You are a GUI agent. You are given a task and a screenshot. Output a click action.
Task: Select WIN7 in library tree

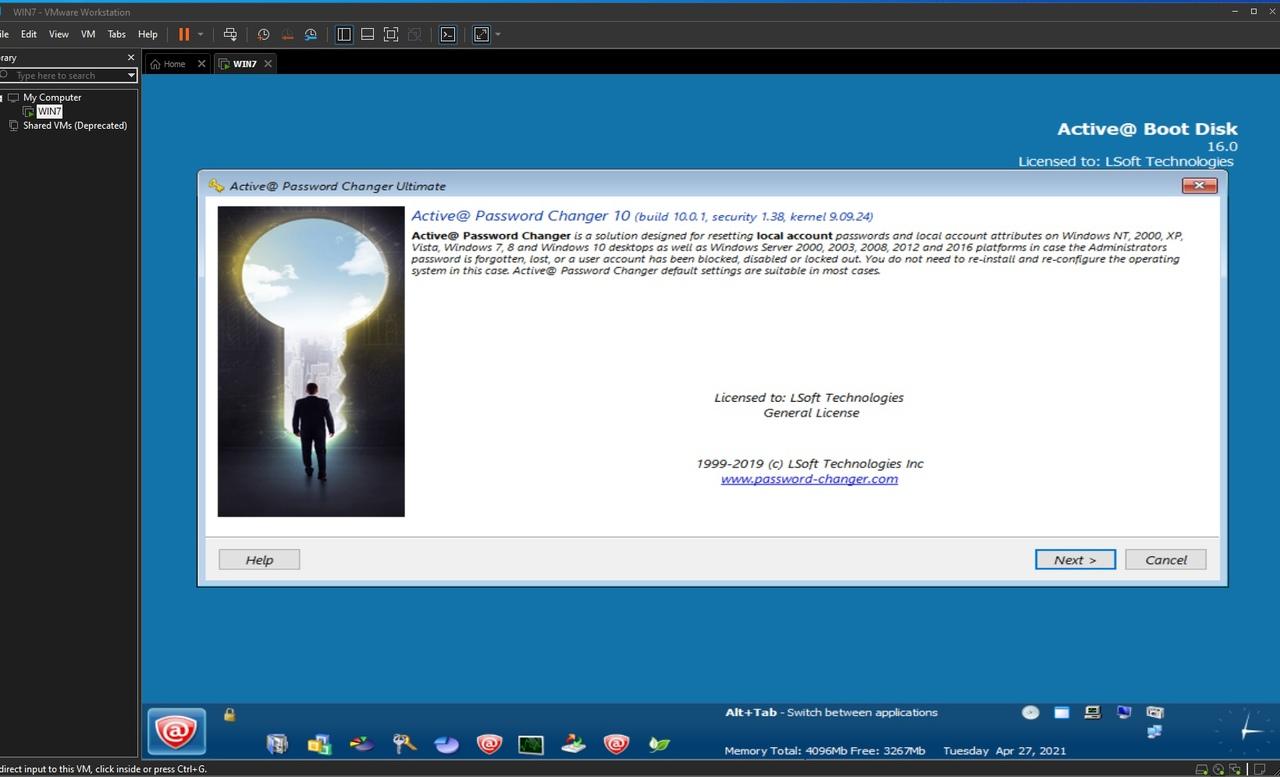[x=49, y=111]
